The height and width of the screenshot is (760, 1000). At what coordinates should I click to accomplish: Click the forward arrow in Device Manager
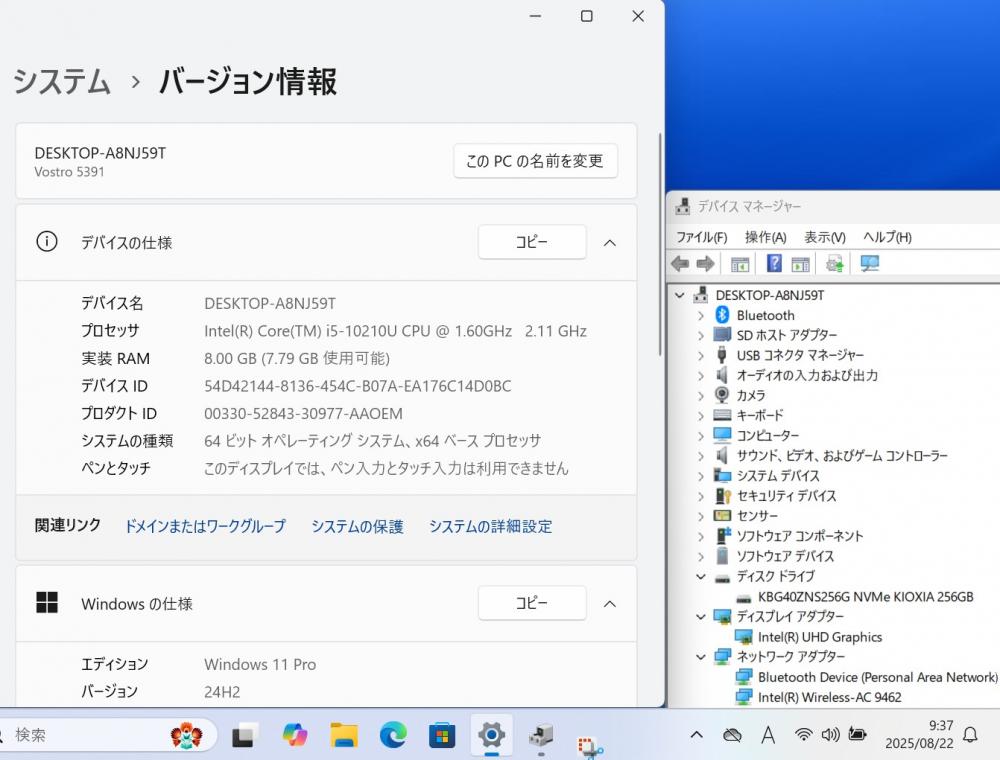point(705,263)
